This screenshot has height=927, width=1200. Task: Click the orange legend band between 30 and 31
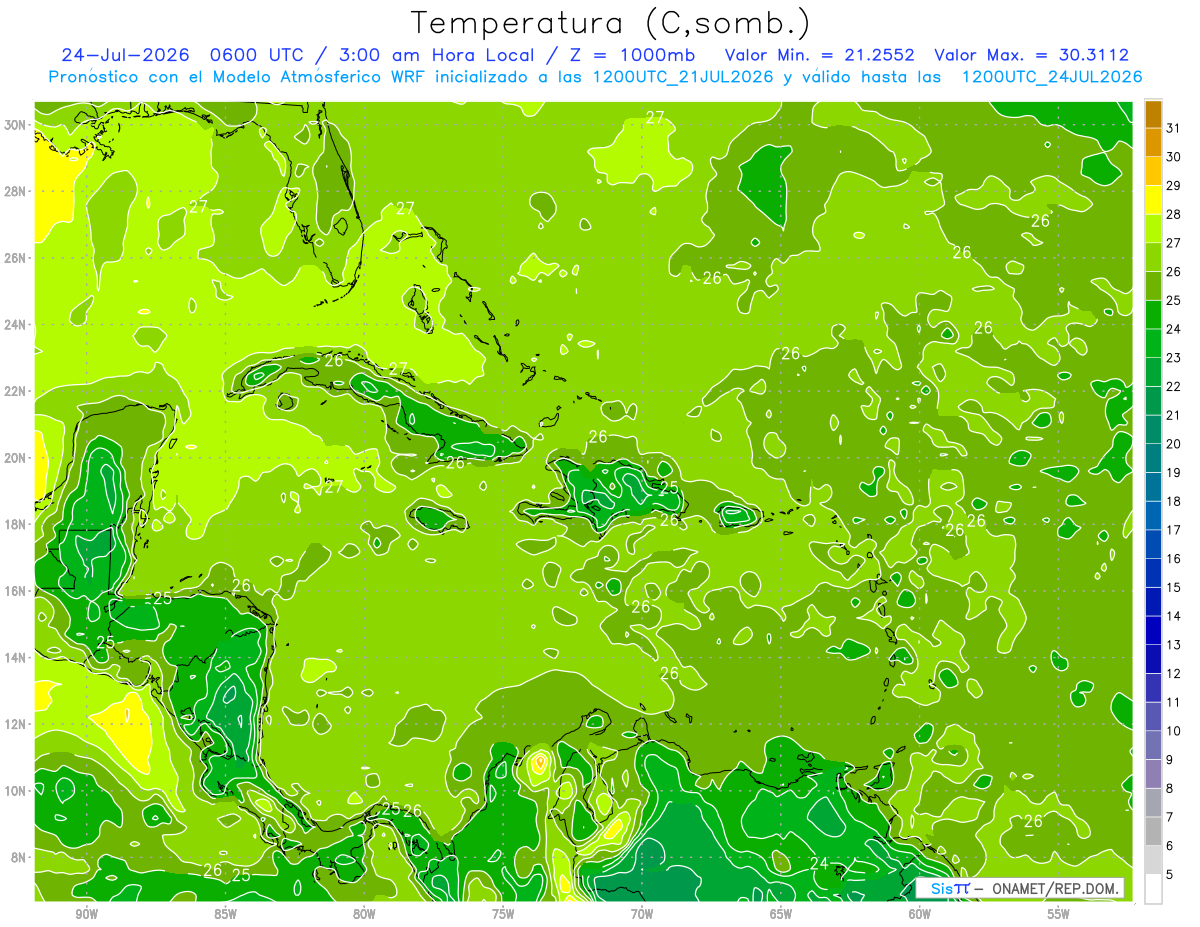coord(1153,142)
